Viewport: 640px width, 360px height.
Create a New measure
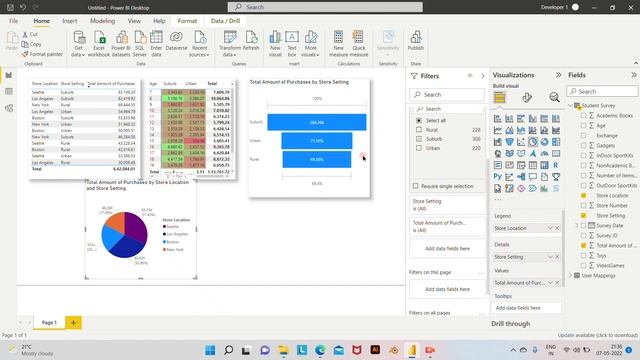[x=338, y=44]
